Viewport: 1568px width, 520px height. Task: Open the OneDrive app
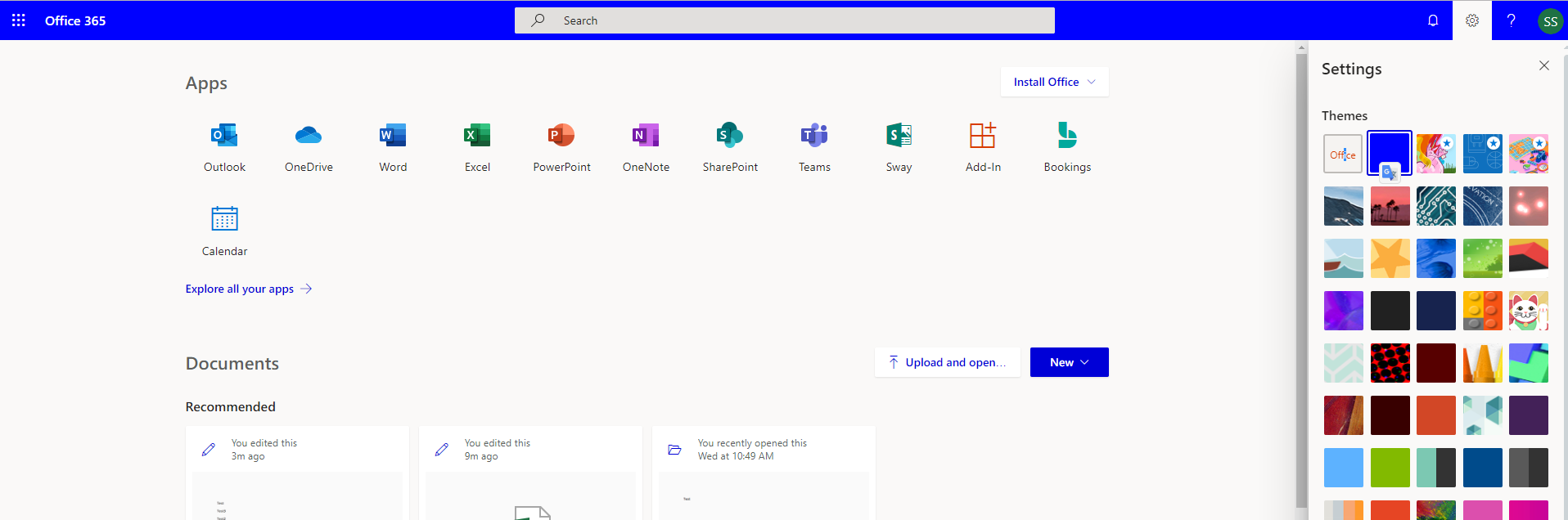pos(309,147)
